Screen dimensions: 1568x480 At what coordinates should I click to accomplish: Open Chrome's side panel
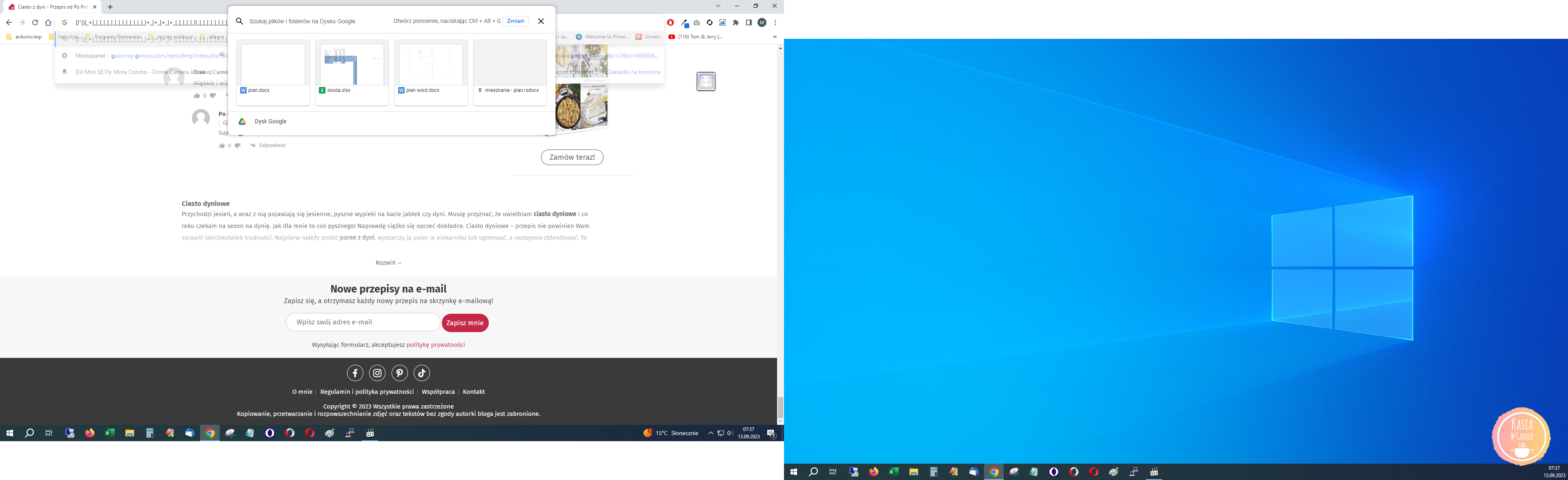[x=749, y=22]
